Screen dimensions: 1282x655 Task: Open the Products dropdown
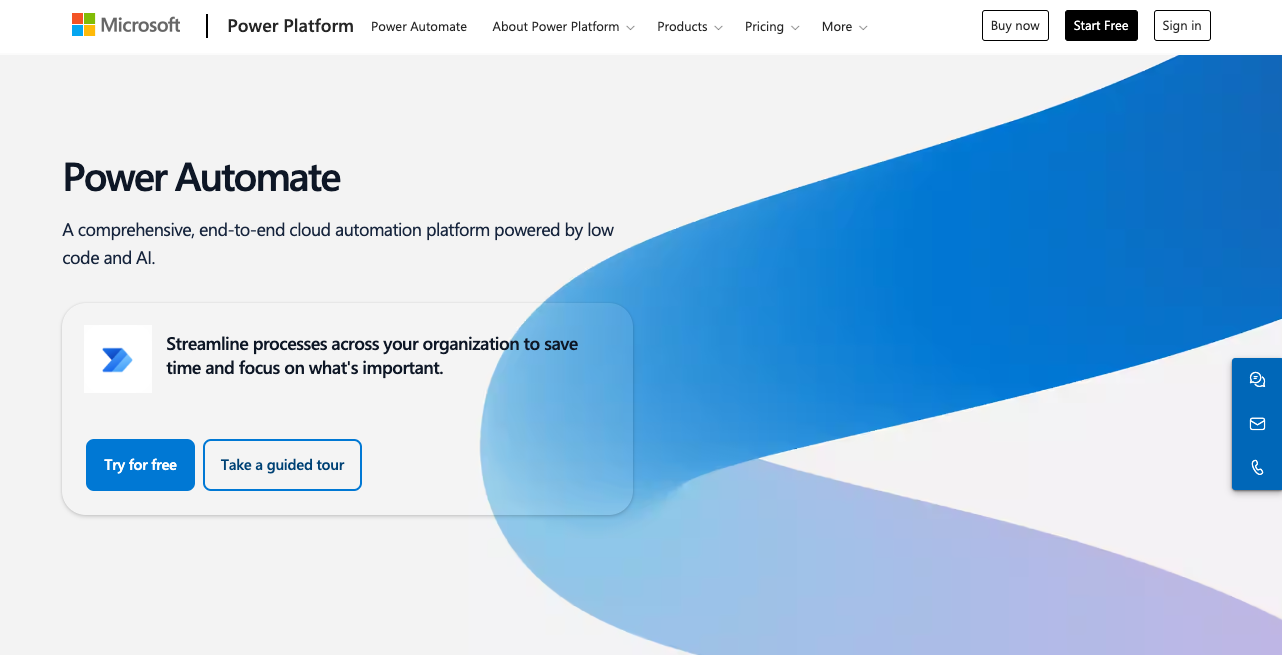pyautogui.click(x=689, y=27)
